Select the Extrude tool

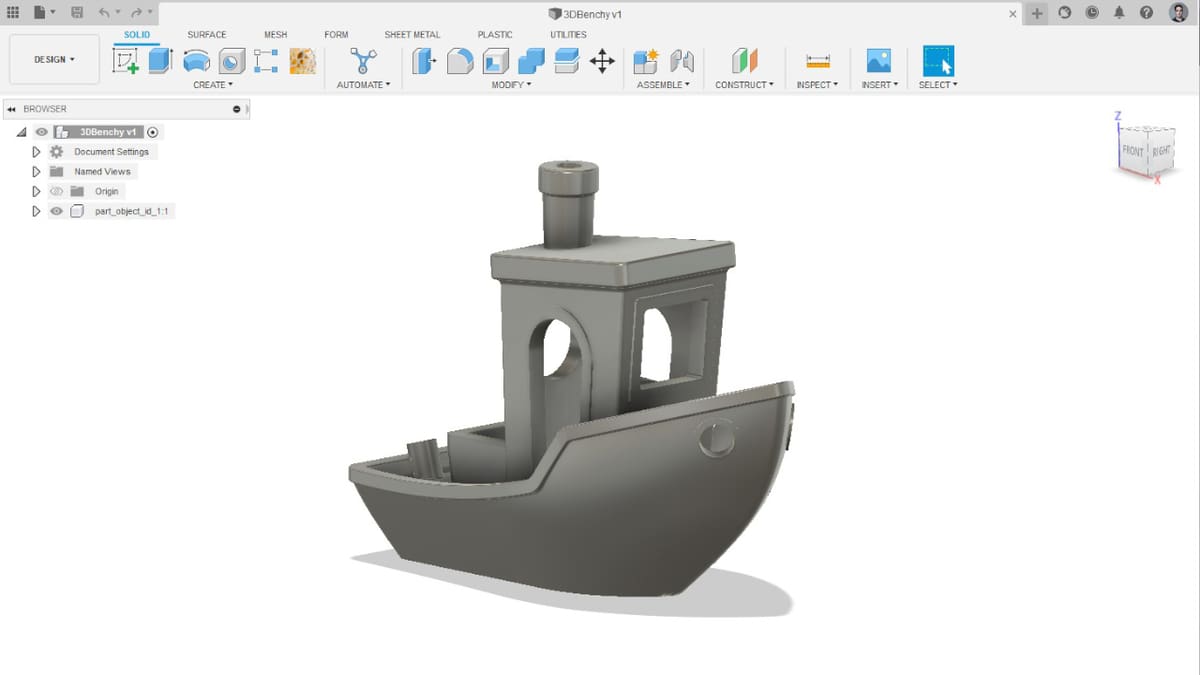click(x=160, y=61)
